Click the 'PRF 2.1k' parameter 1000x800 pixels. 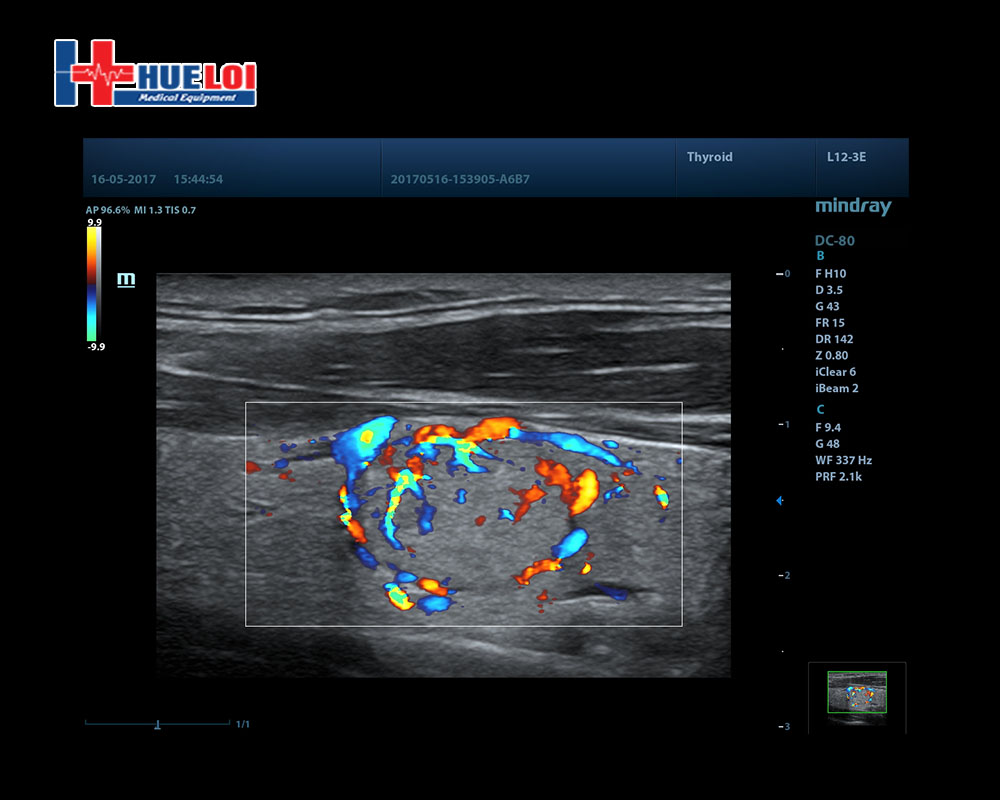point(838,477)
